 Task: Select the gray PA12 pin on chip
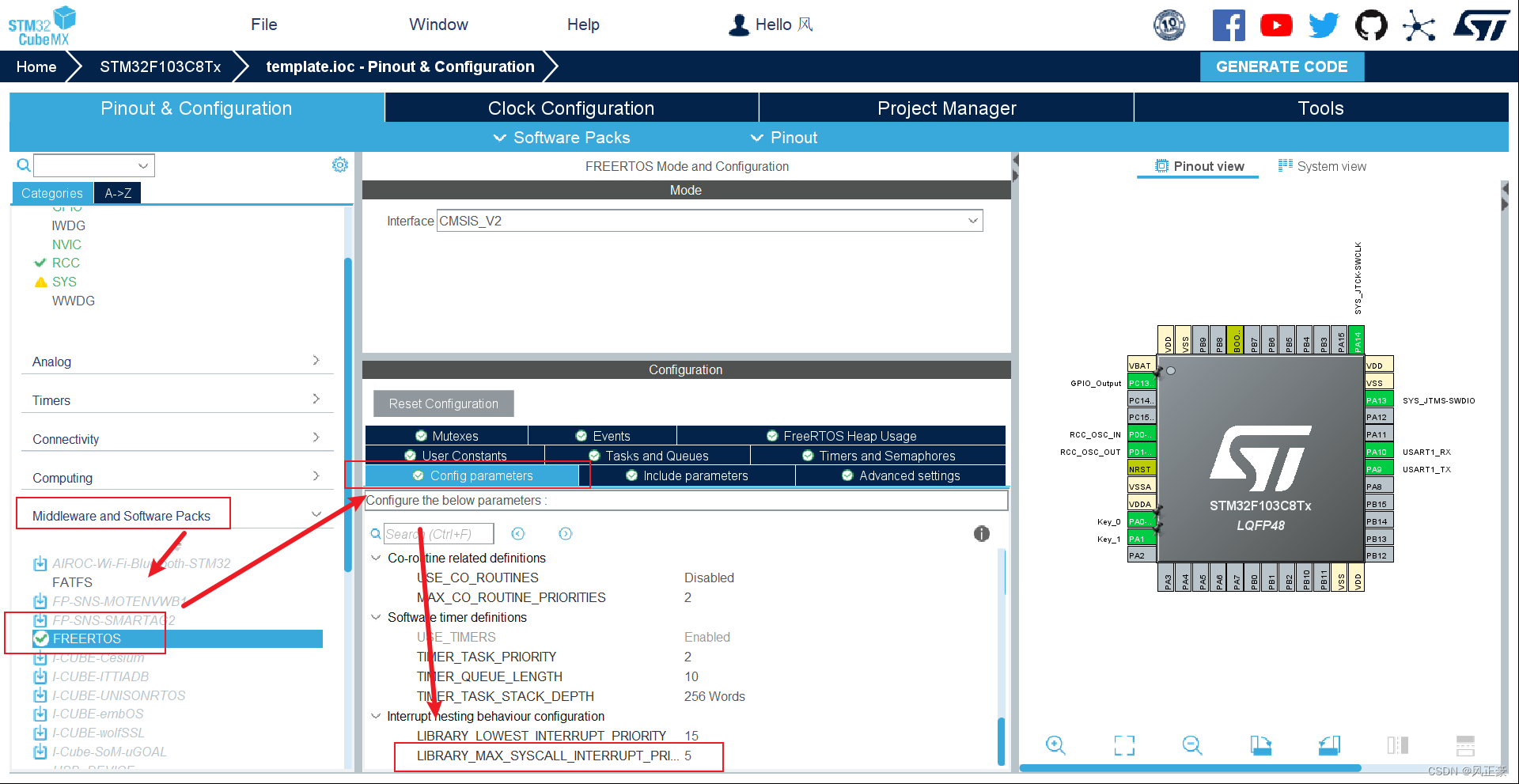click(1379, 417)
